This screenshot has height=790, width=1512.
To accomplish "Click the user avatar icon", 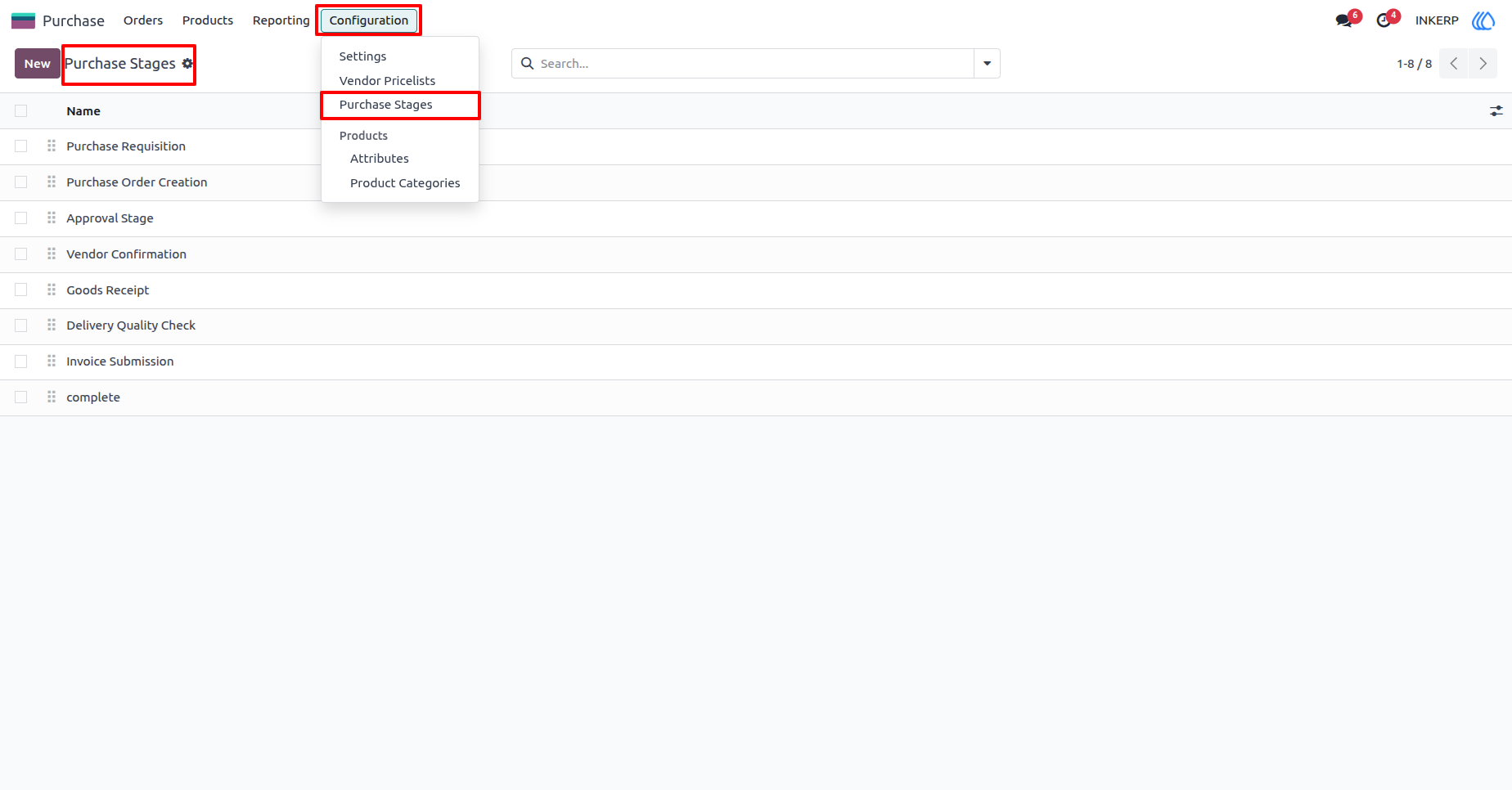I will (x=1483, y=20).
